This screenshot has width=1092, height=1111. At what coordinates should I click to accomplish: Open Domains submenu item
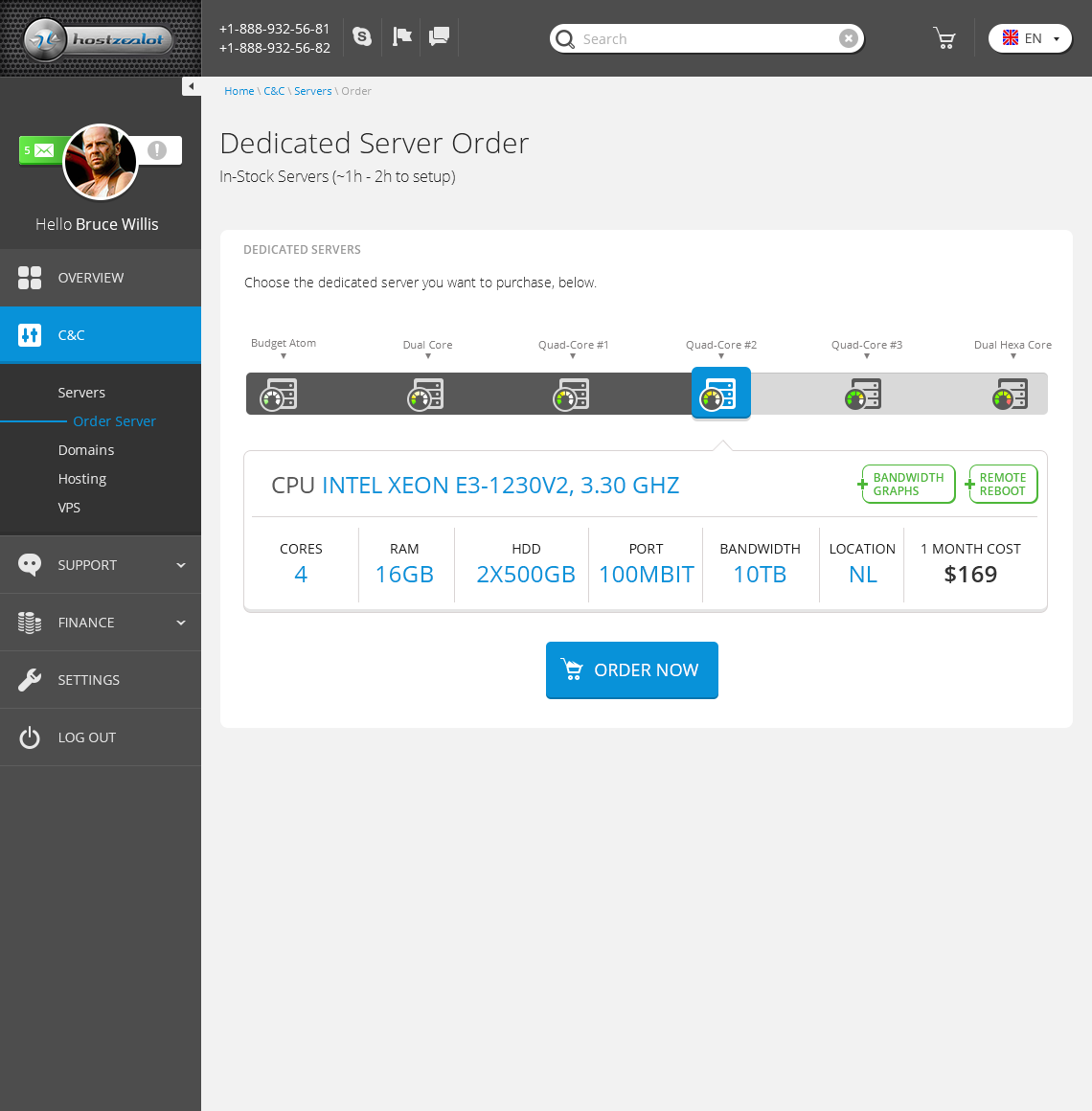(86, 450)
